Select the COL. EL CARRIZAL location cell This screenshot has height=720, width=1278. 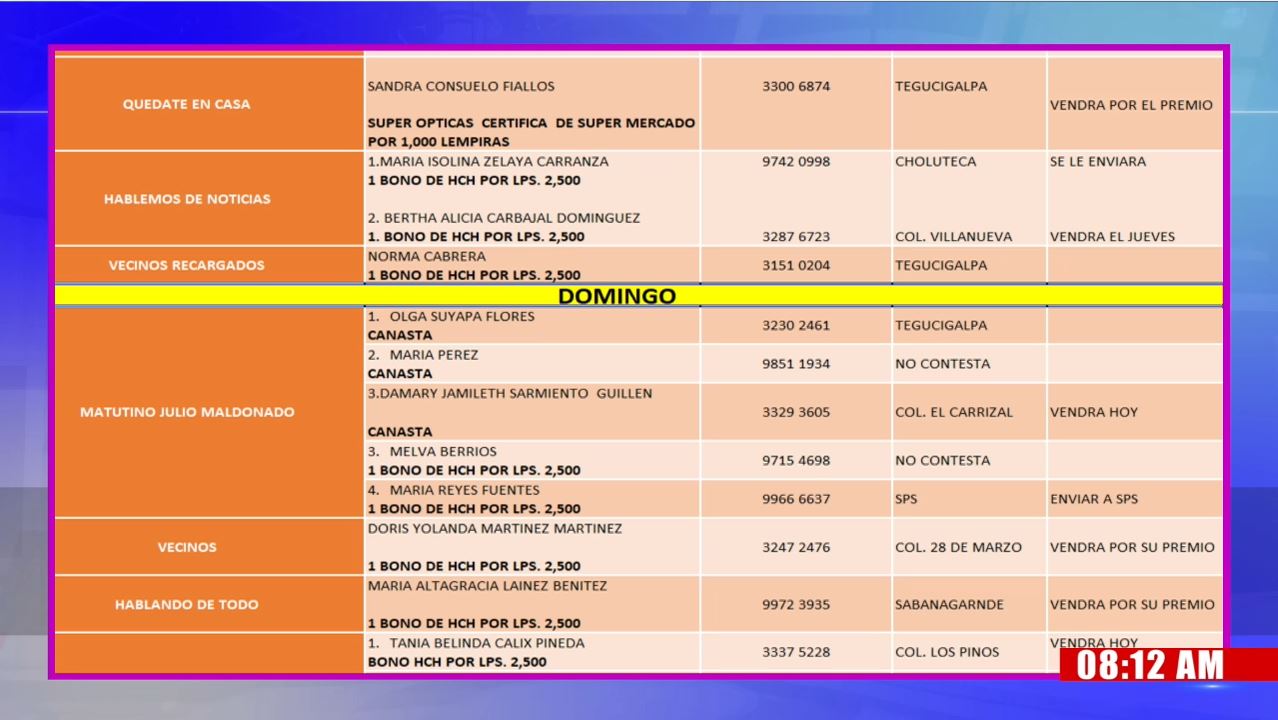coord(953,412)
